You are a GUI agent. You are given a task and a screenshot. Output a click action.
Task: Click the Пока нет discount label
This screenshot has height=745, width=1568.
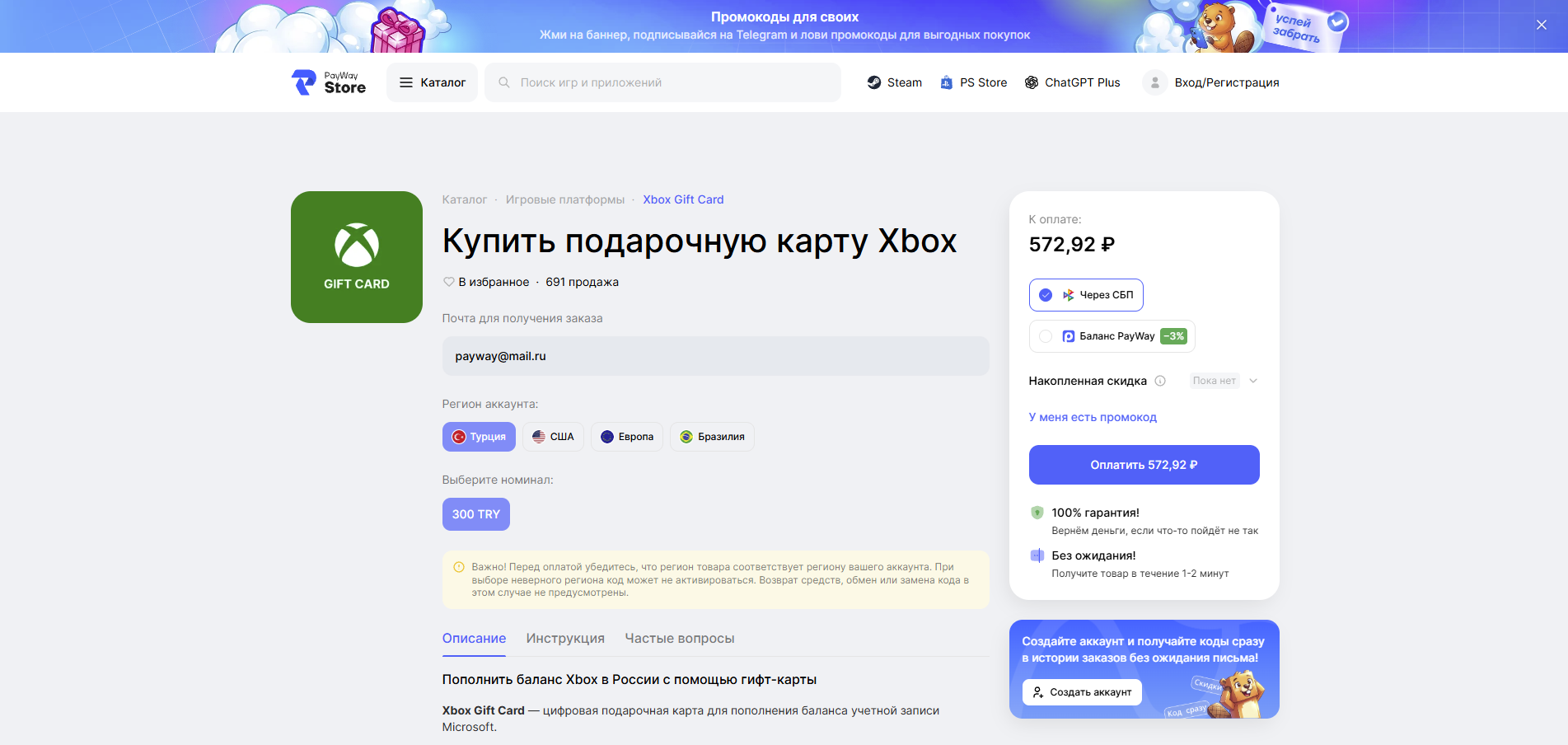(x=1215, y=381)
